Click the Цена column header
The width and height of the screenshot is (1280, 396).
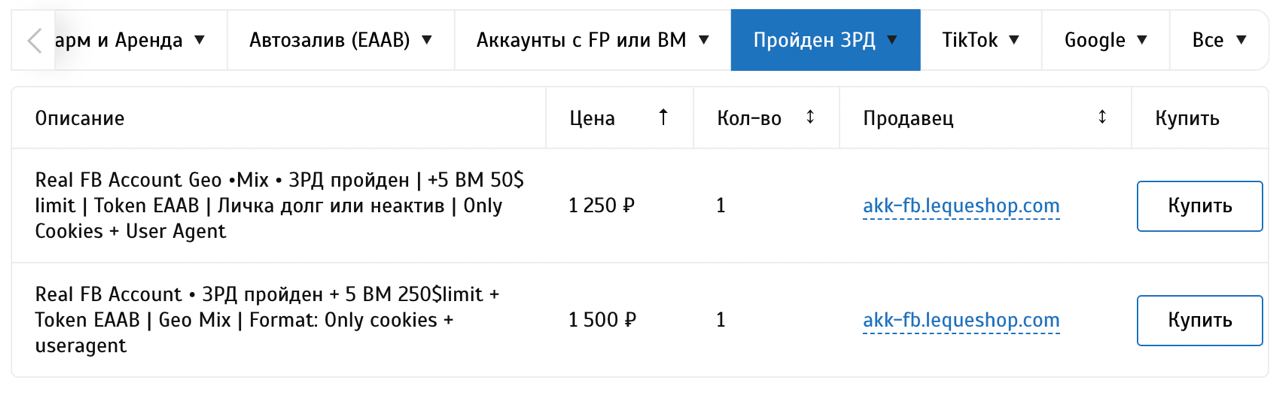[x=592, y=119]
